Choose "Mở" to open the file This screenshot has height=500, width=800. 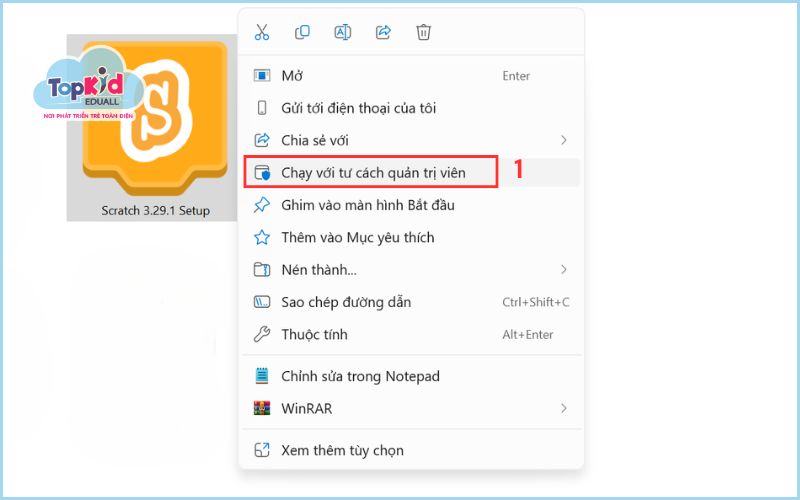411,76
